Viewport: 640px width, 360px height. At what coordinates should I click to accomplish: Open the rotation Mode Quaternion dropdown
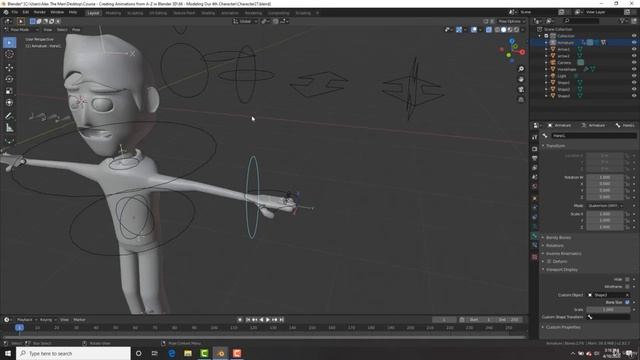(x=605, y=206)
